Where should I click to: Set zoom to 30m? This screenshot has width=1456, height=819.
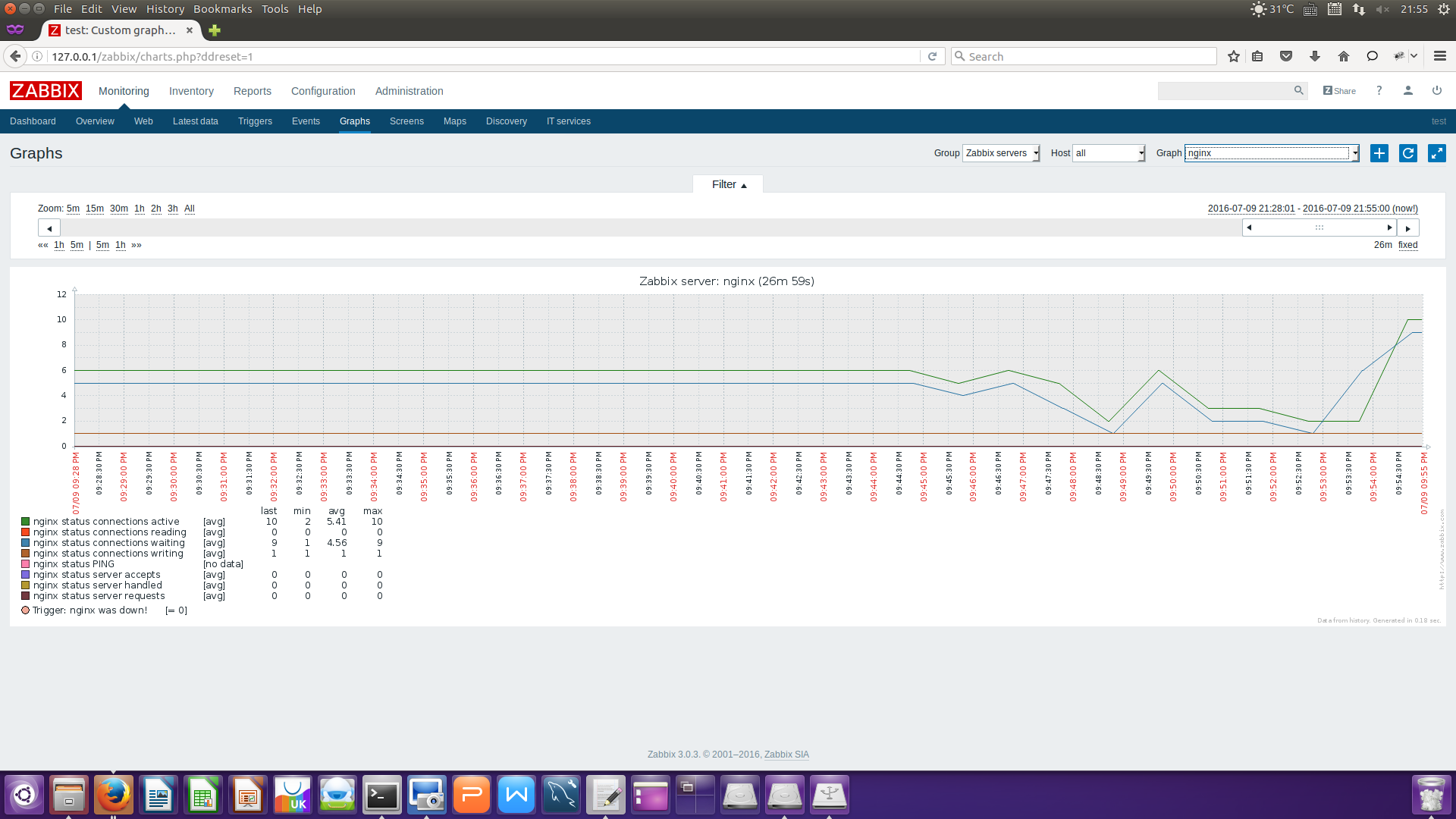point(119,209)
